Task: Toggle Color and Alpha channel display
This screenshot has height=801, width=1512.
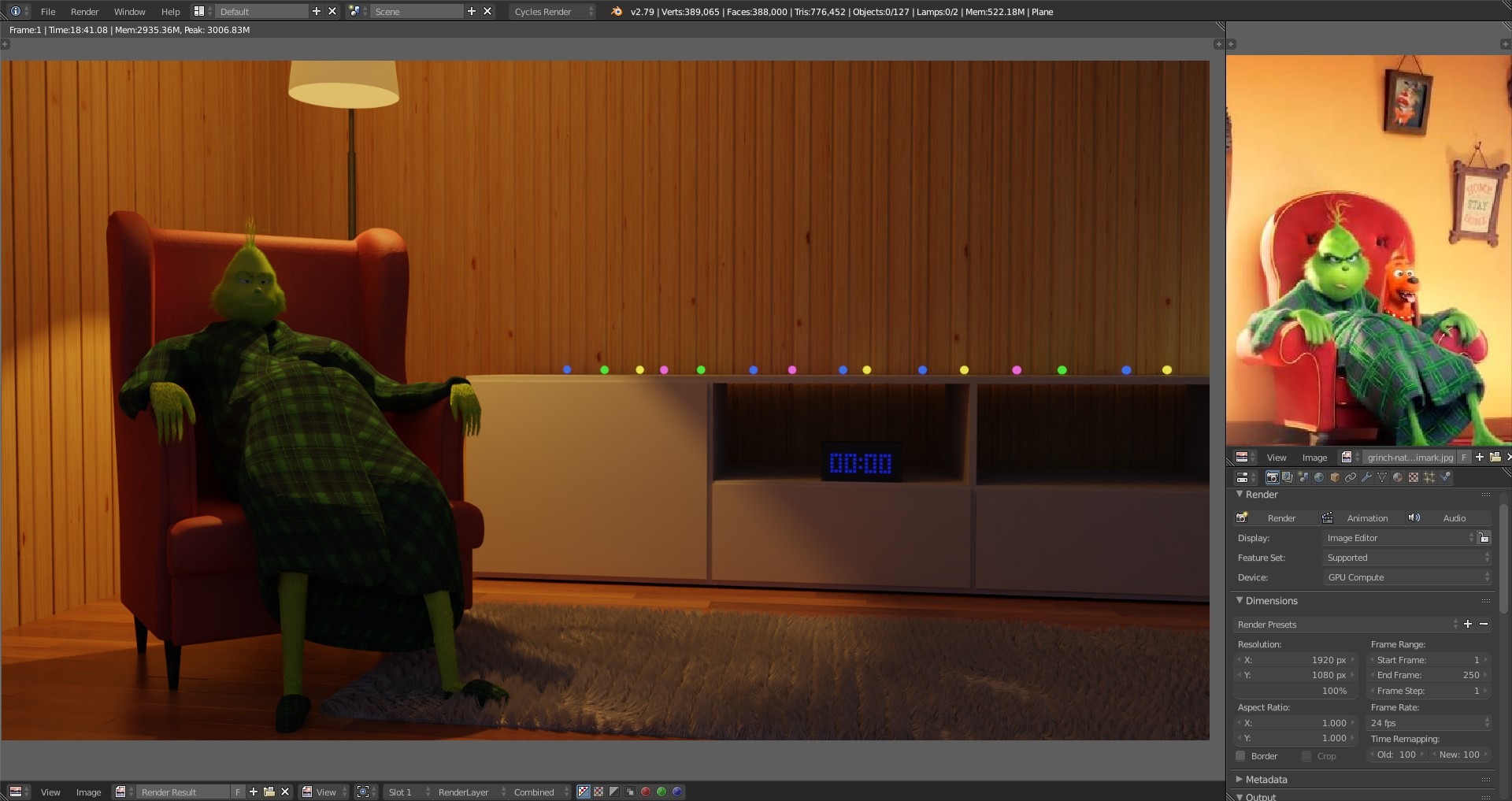Action: coord(584,792)
